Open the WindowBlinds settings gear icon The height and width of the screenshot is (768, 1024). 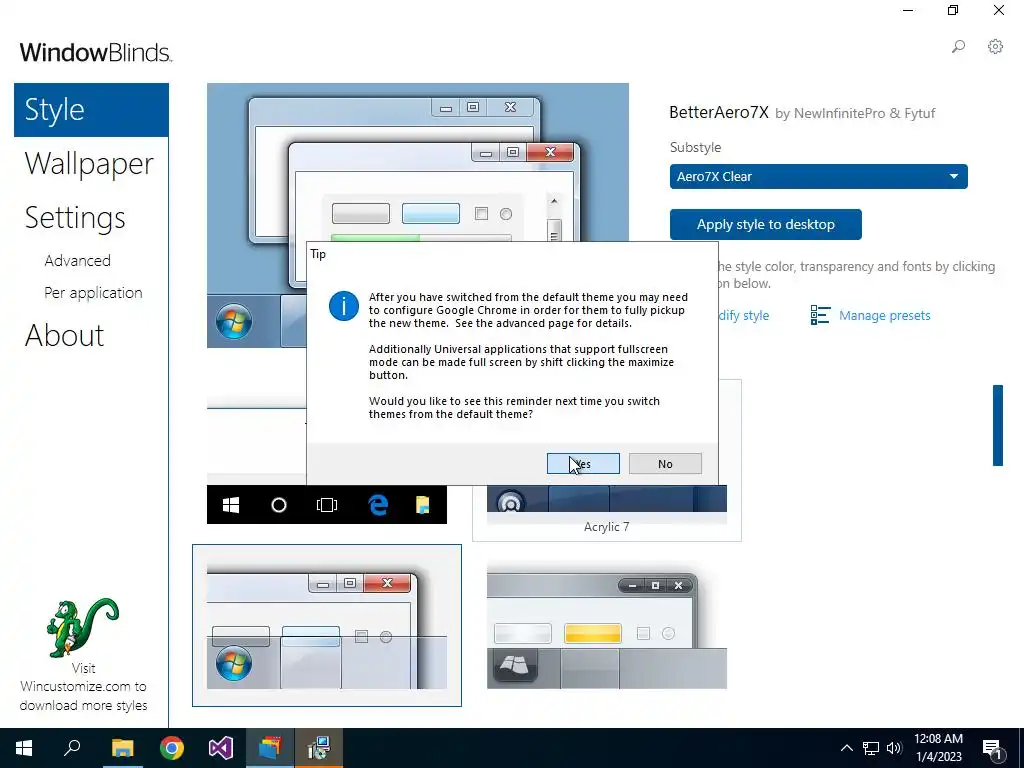click(995, 46)
